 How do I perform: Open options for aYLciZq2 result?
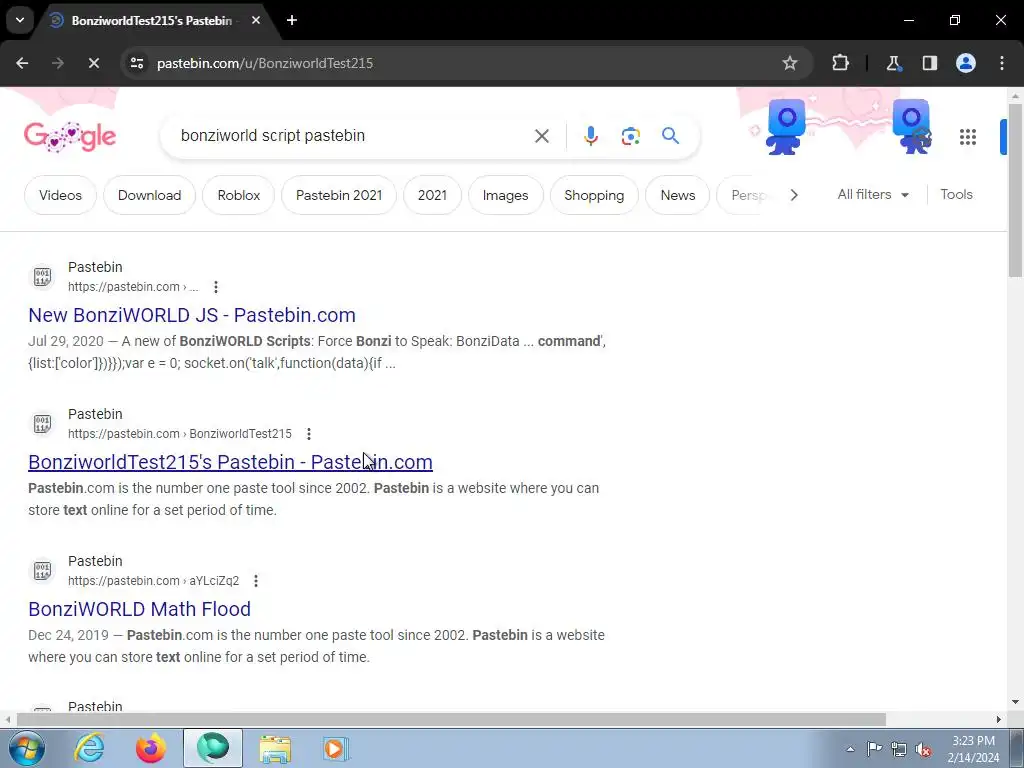click(256, 581)
